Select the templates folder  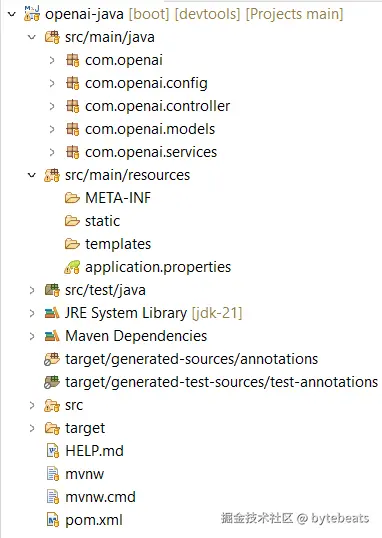pos(118,244)
